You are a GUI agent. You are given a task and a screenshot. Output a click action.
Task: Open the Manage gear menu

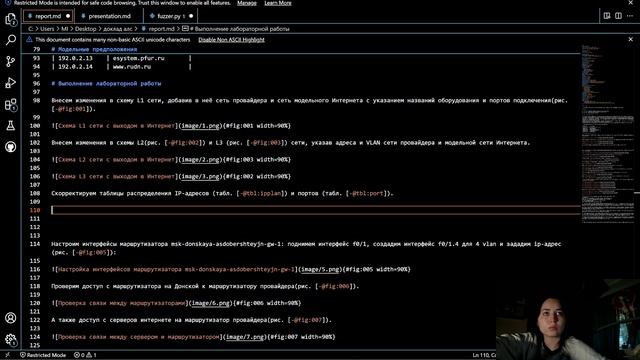point(11,339)
